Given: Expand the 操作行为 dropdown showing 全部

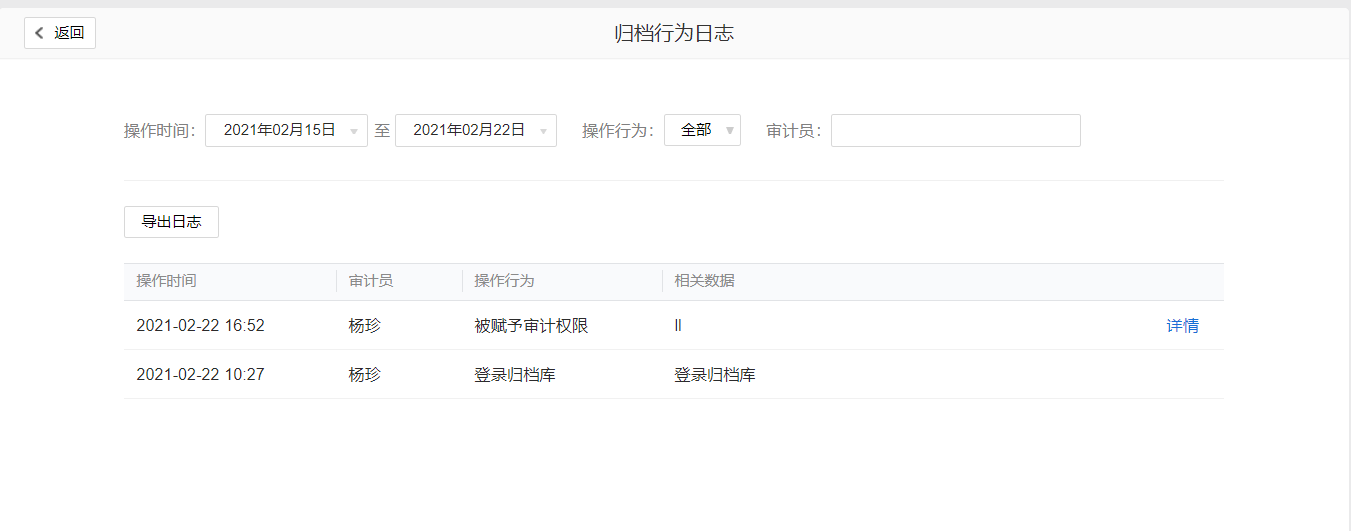Looking at the screenshot, I should pyautogui.click(x=702, y=130).
